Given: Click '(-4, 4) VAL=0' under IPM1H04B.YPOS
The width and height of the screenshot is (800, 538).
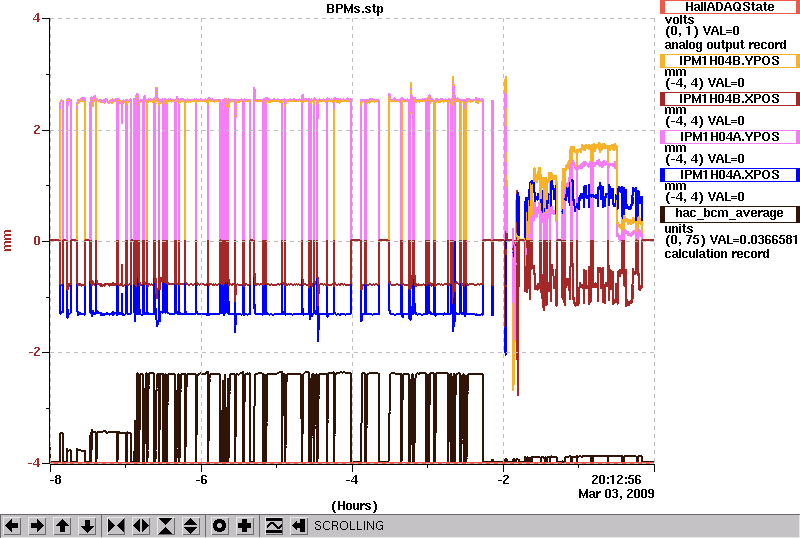Looking at the screenshot, I should (x=705, y=83).
